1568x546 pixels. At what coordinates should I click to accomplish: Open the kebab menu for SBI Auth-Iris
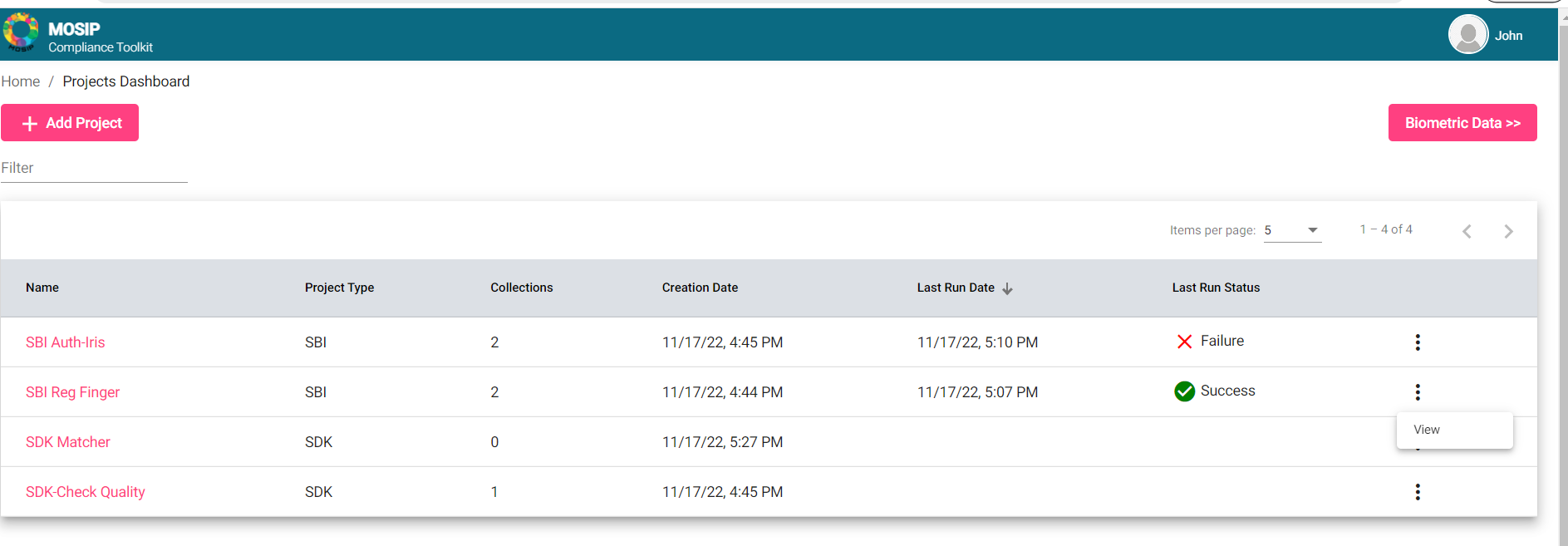tap(1418, 342)
